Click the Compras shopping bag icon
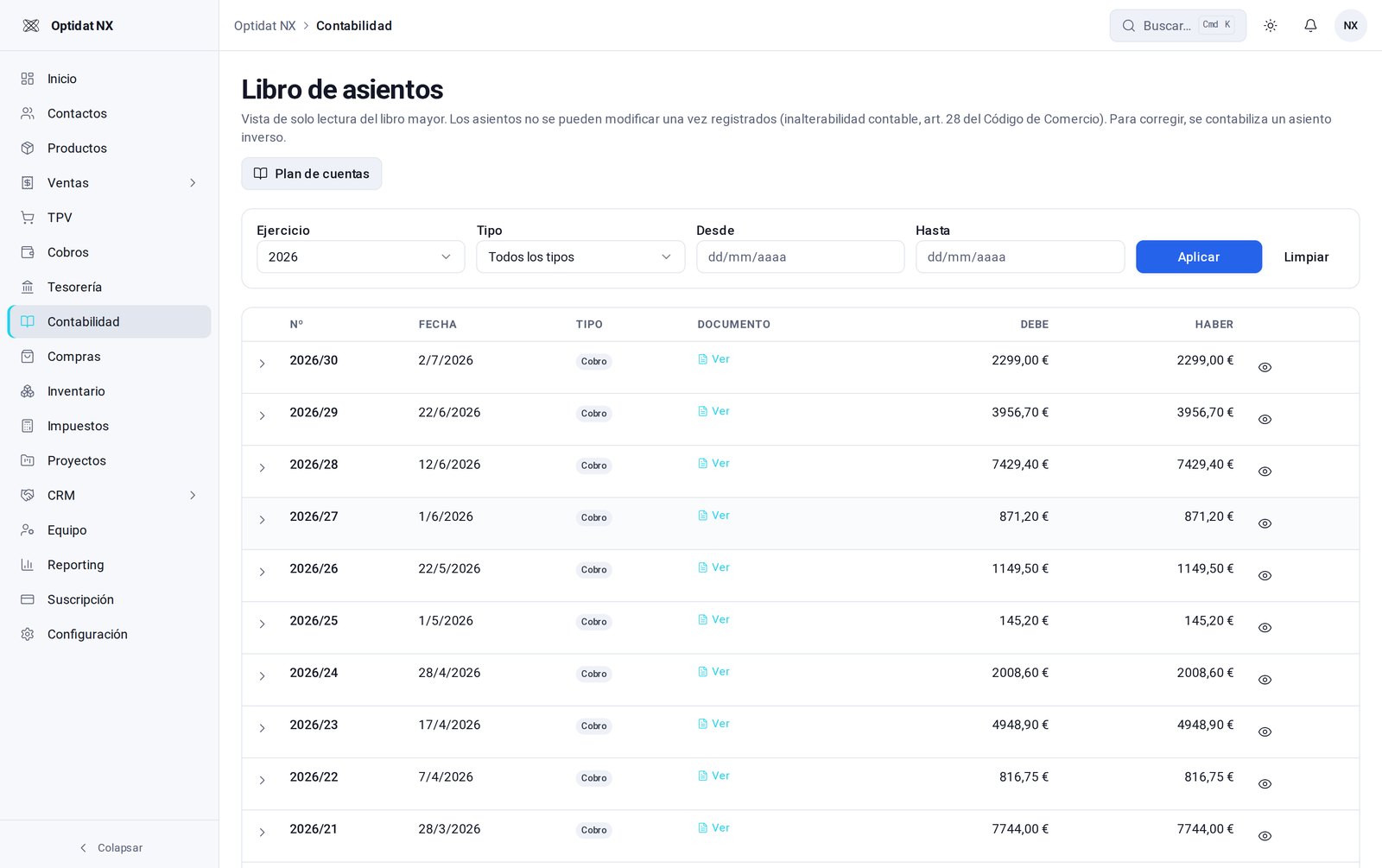Image resolution: width=1382 pixels, height=868 pixels. click(28, 357)
